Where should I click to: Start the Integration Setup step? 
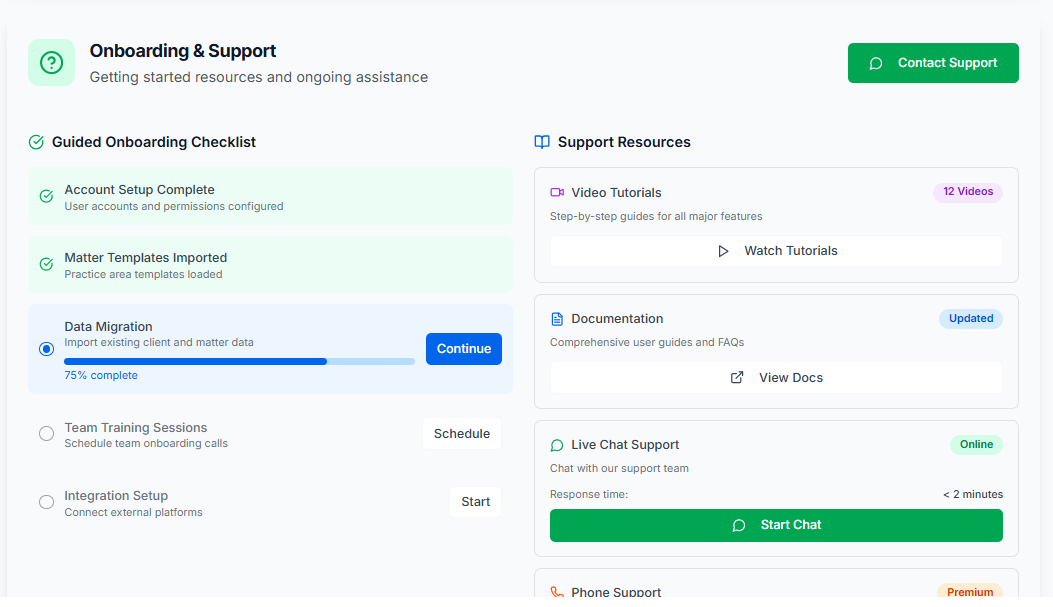475,502
